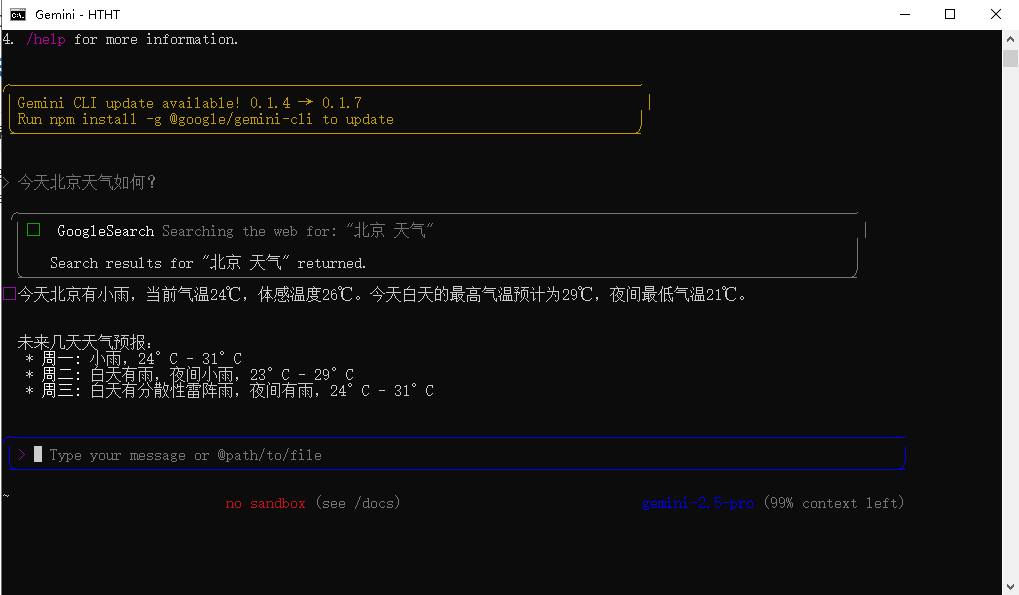The width and height of the screenshot is (1019, 595).
Task: Click the 周三 forecast line
Action: [229, 390]
